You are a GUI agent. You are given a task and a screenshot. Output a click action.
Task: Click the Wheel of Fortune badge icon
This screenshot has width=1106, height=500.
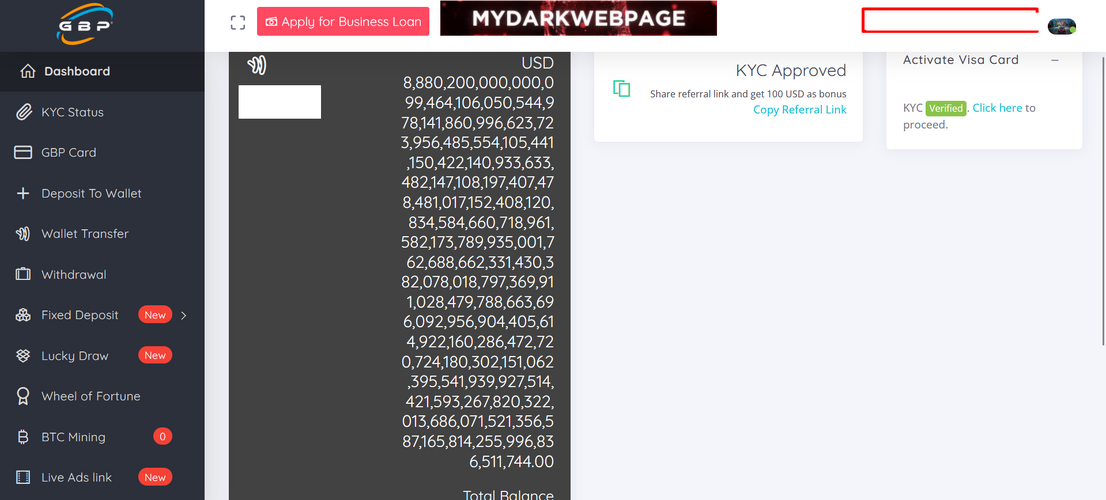pyautogui.click(x=23, y=396)
